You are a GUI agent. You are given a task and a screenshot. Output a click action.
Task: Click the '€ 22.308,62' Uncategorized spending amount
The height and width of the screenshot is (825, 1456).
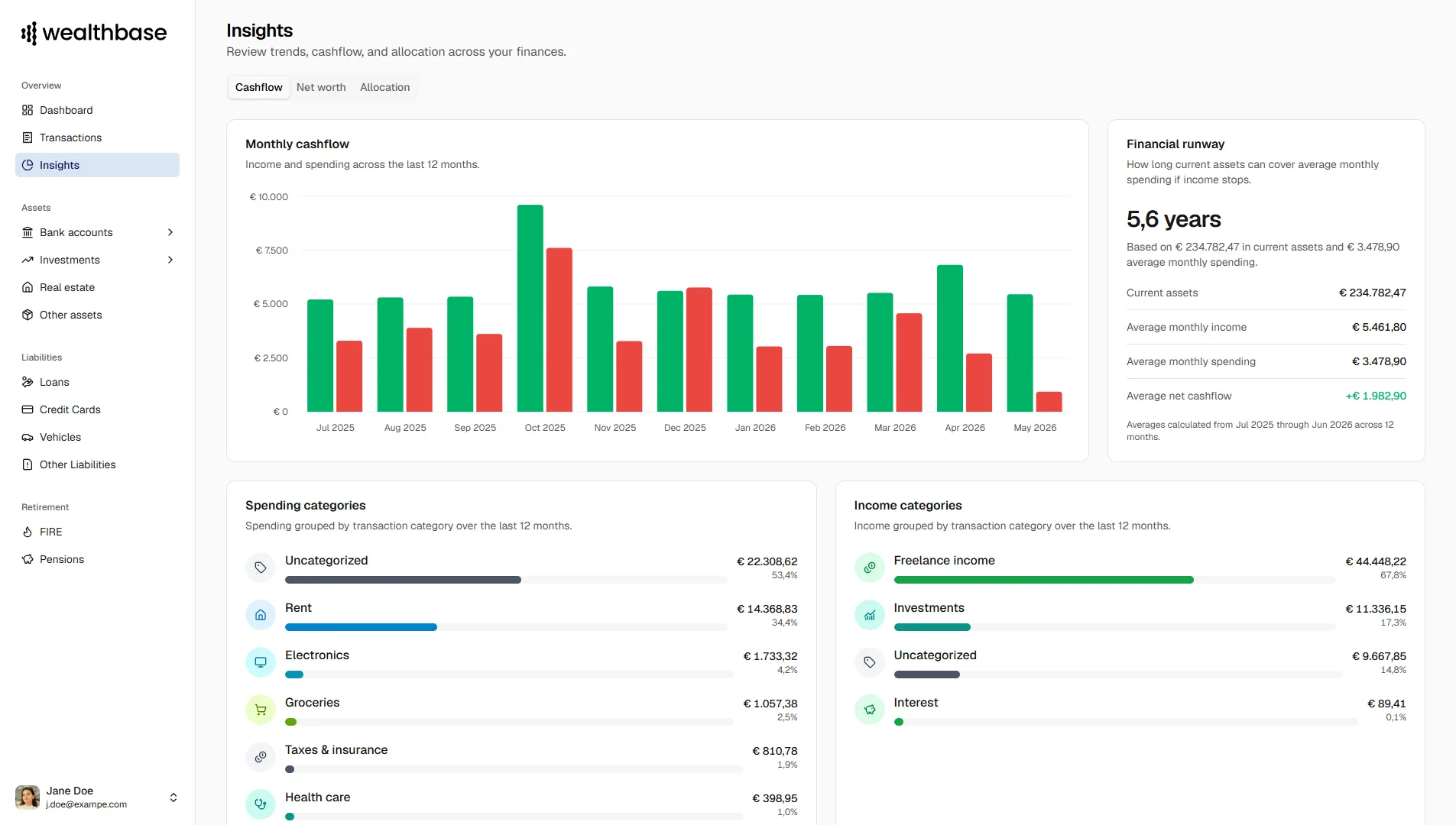(767, 561)
